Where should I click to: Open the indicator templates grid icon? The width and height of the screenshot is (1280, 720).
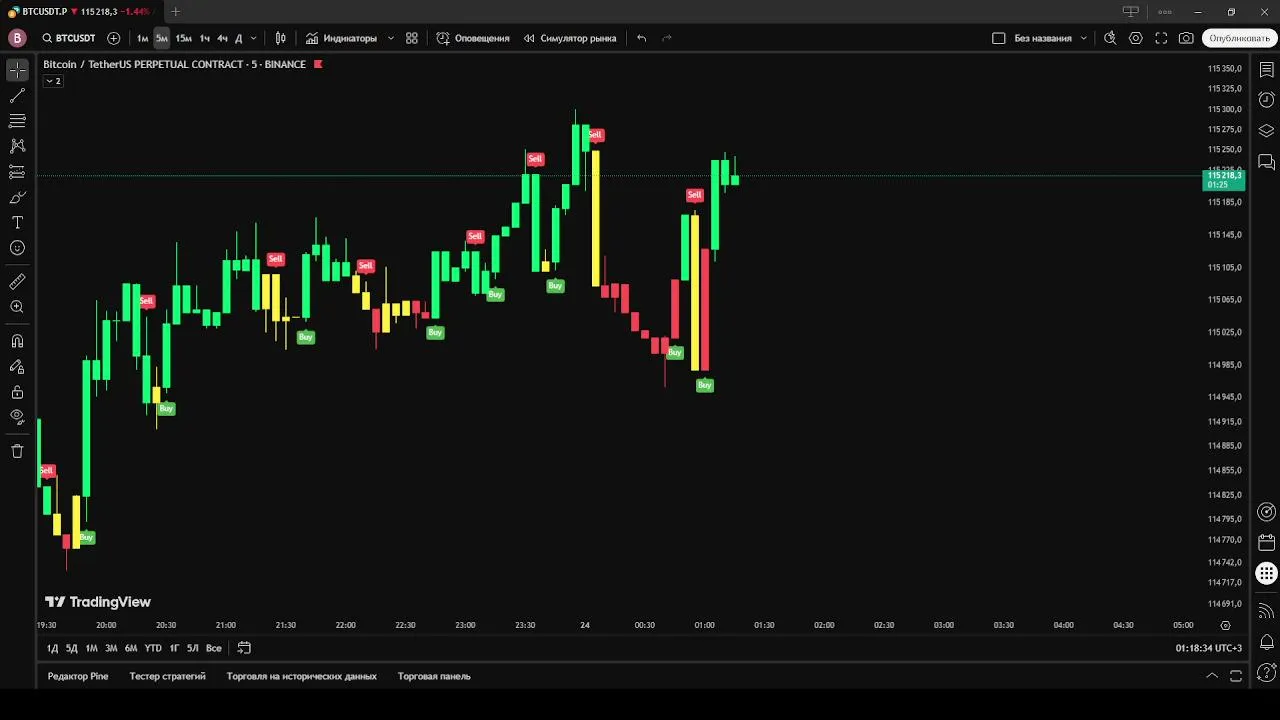pyautogui.click(x=412, y=38)
